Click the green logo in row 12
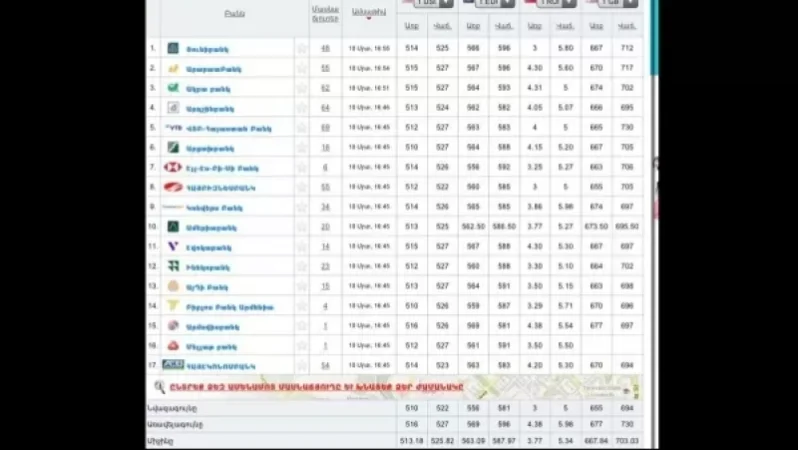Image resolution: width=798 pixels, height=450 pixels. tap(173, 266)
